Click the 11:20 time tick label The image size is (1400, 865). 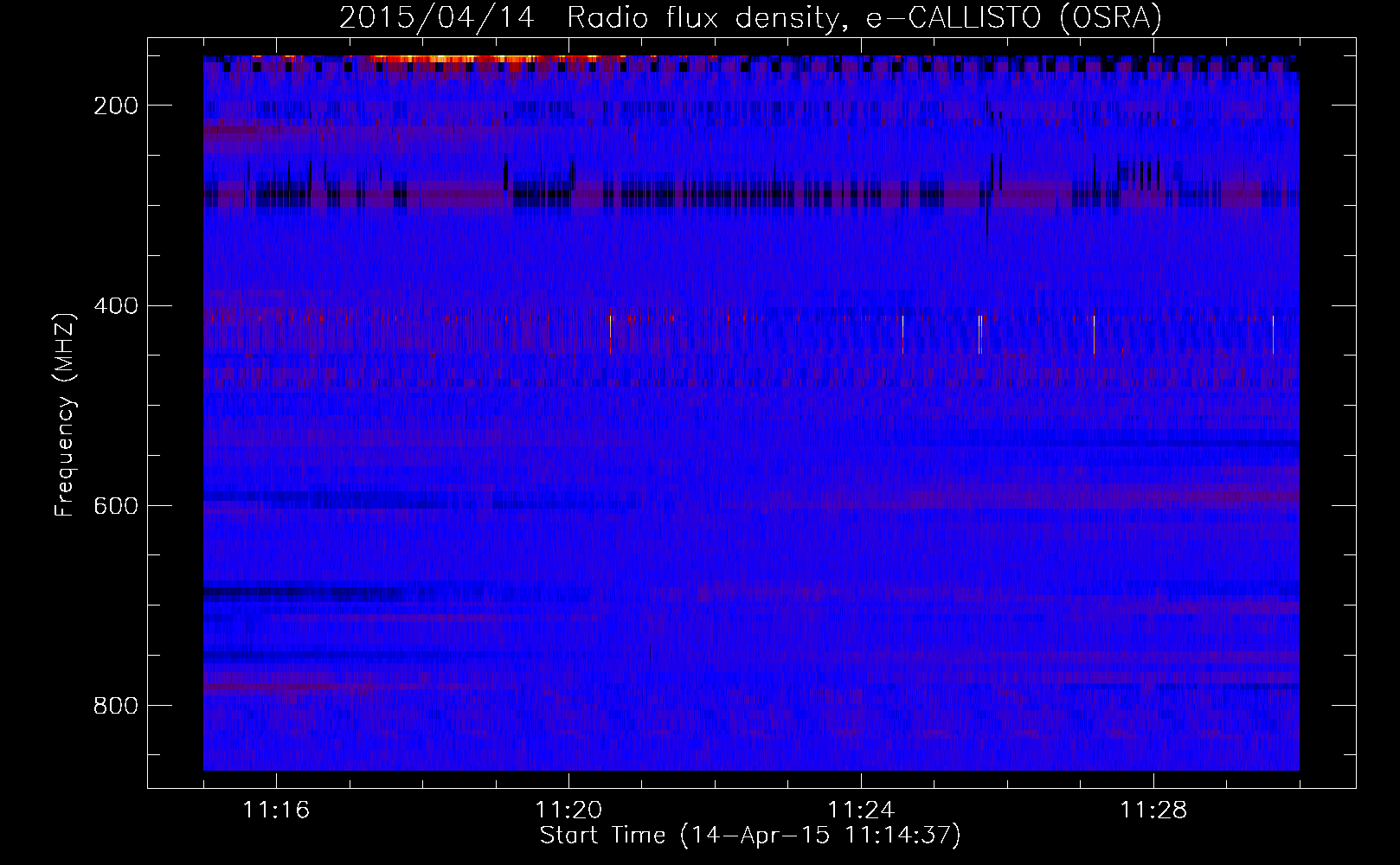pyautogui.click(x=568, y=810)
